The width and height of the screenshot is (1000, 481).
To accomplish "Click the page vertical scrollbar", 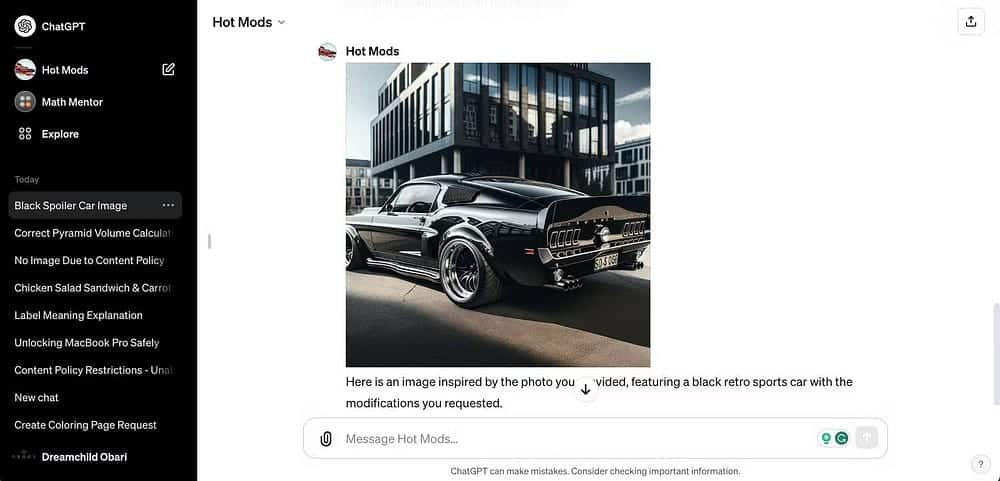I will 996,354.
